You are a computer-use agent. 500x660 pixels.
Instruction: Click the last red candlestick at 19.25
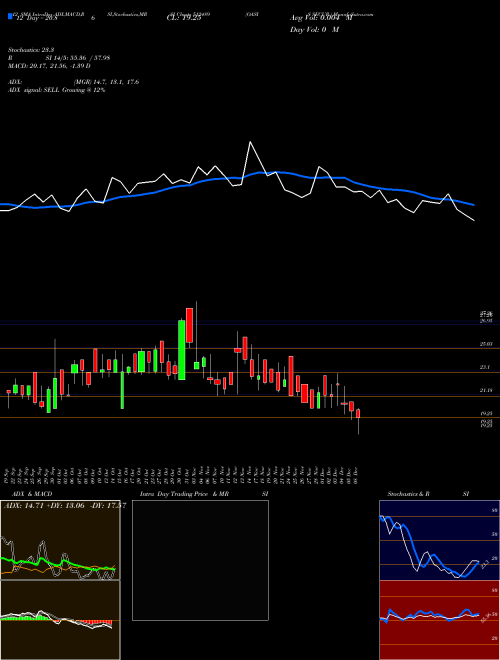coord(359,413)
